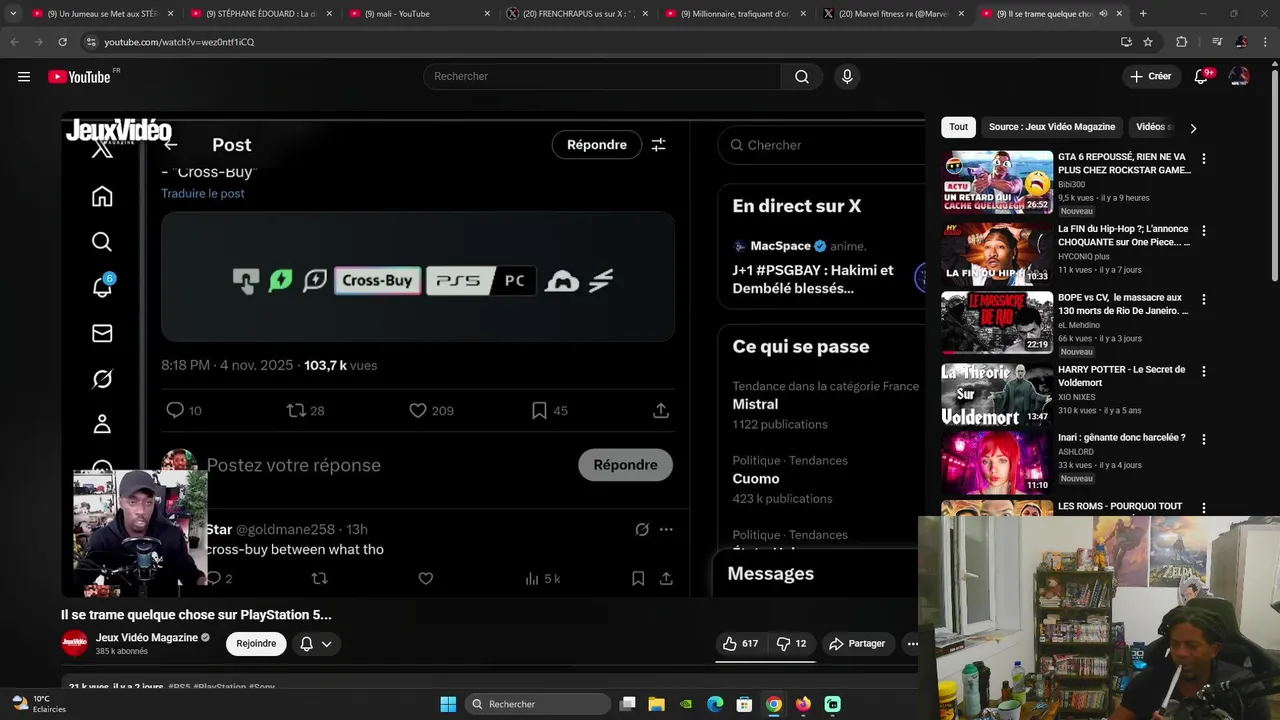1280x720 pixels.
Task: Bookmark this page with the star
Action: [1148, 42]
